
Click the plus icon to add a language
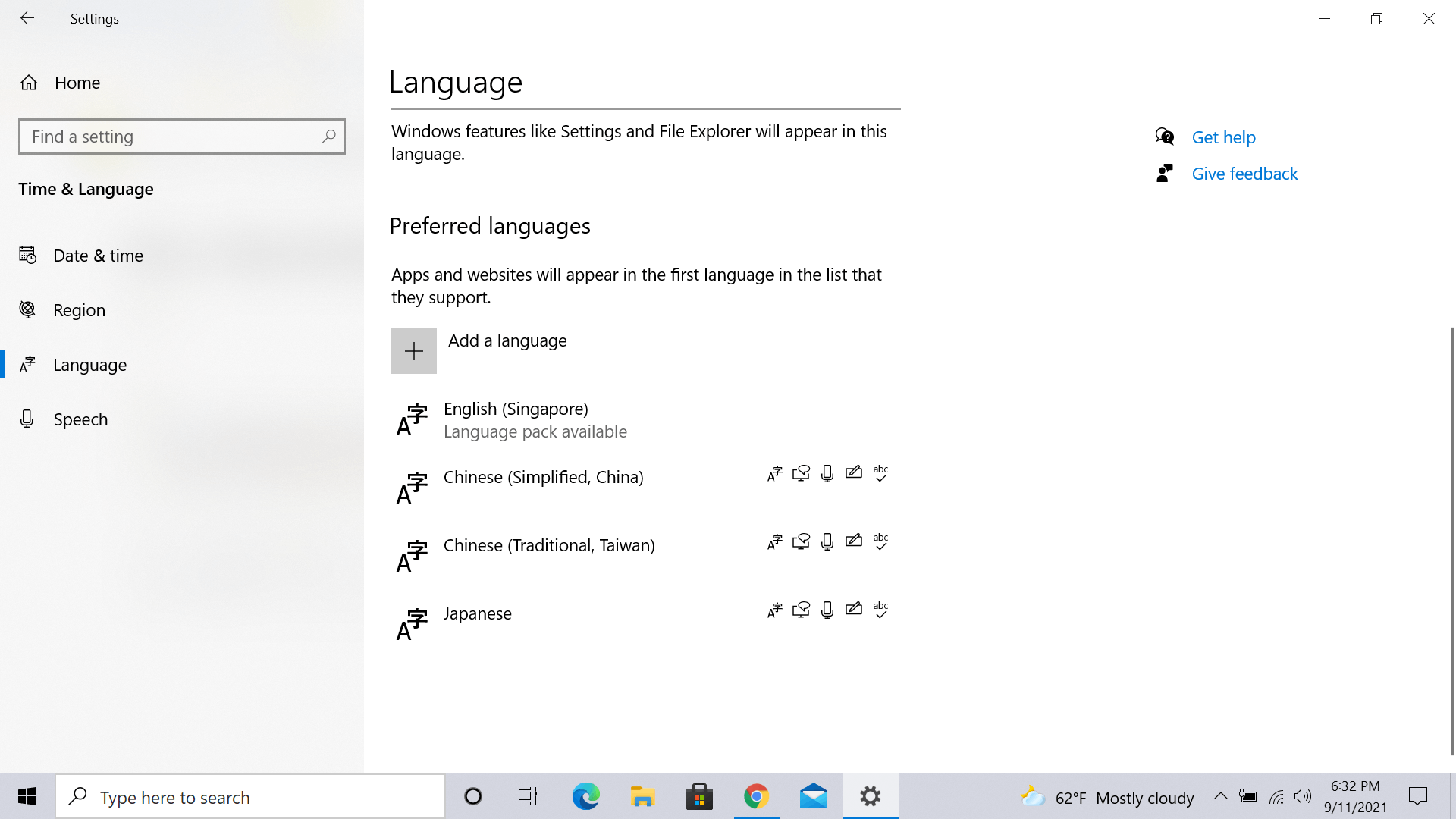click(413, 351)
